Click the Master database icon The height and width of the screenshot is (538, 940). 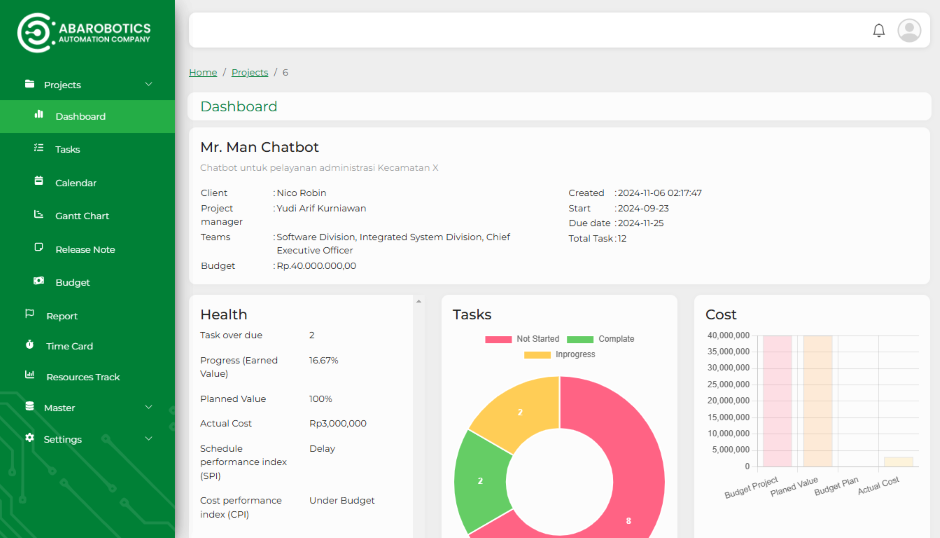(29, 406)
